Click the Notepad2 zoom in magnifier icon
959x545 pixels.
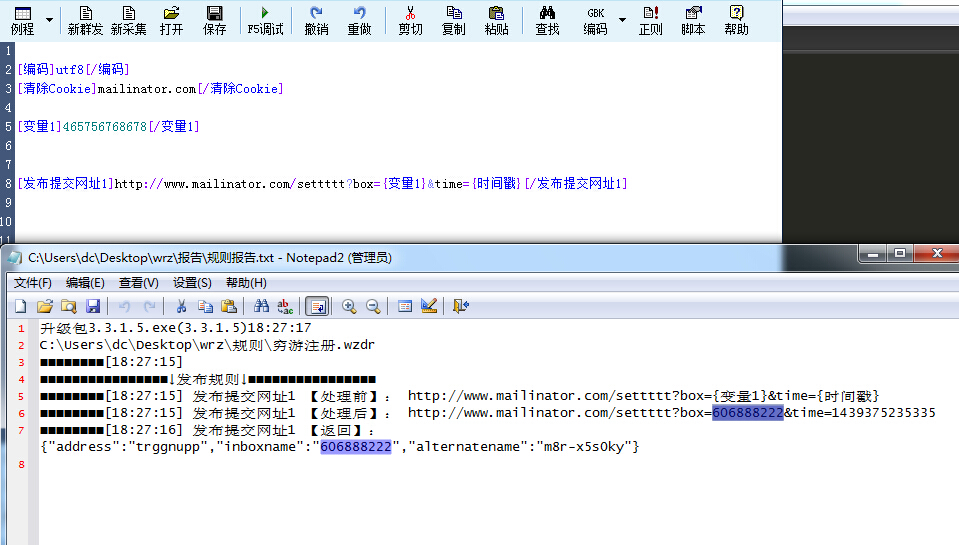click(349, 306)
